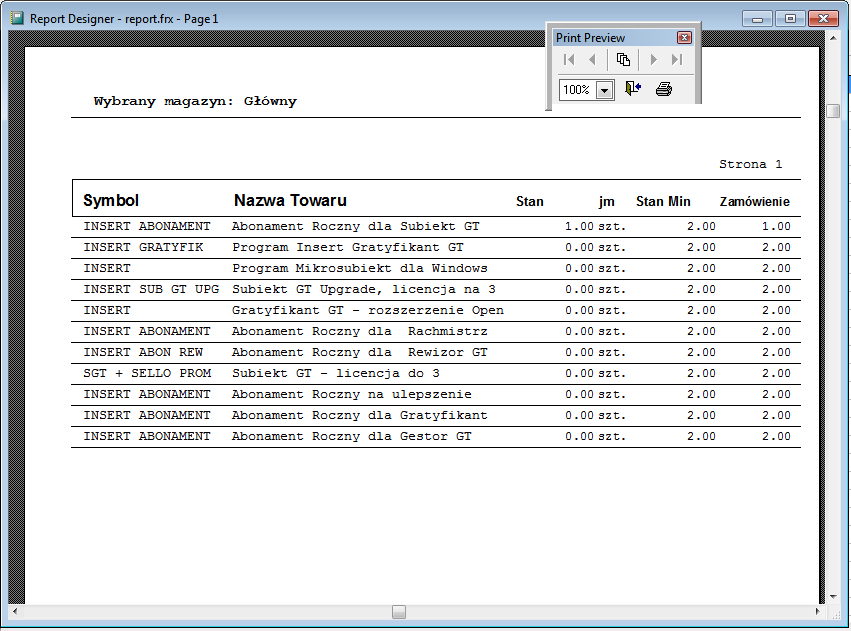Click the vertical scrollbar thumb
Viewport: 851px width, 631px height.
833,111
